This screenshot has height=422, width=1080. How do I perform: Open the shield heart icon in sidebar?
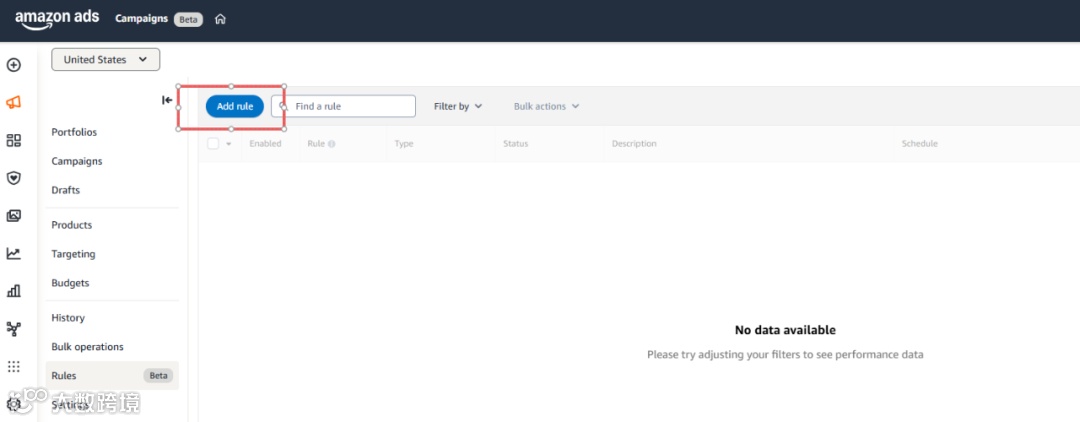coord(14,178)
